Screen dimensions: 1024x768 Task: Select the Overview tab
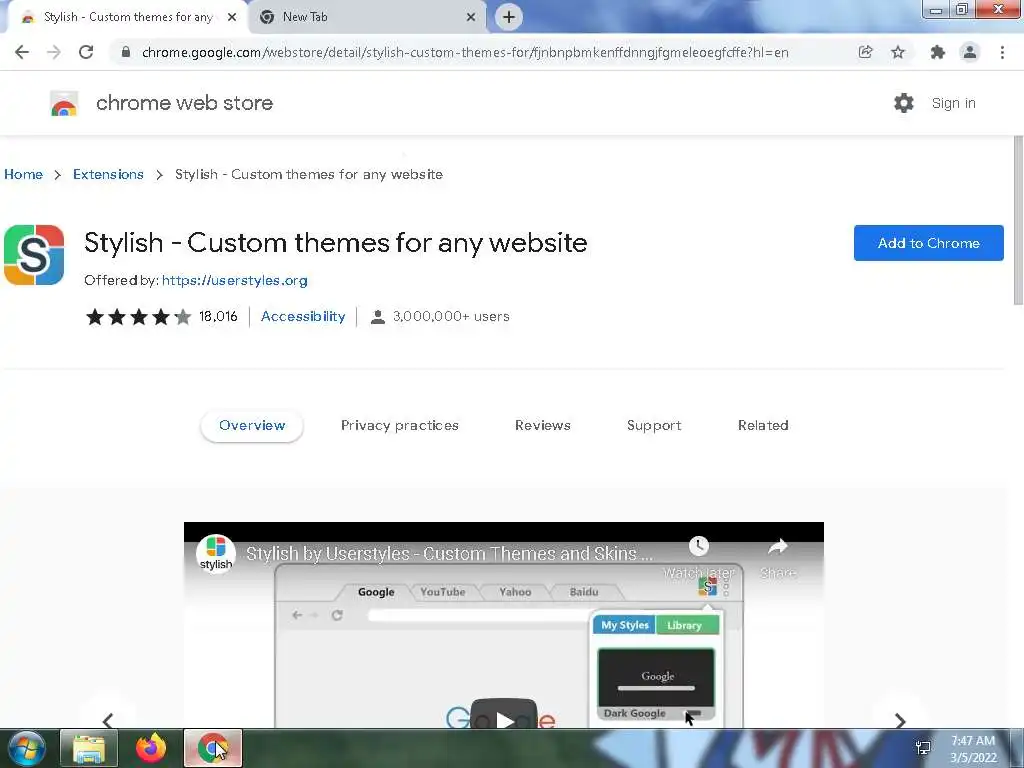pyautogui.click(x=252, y=425)
